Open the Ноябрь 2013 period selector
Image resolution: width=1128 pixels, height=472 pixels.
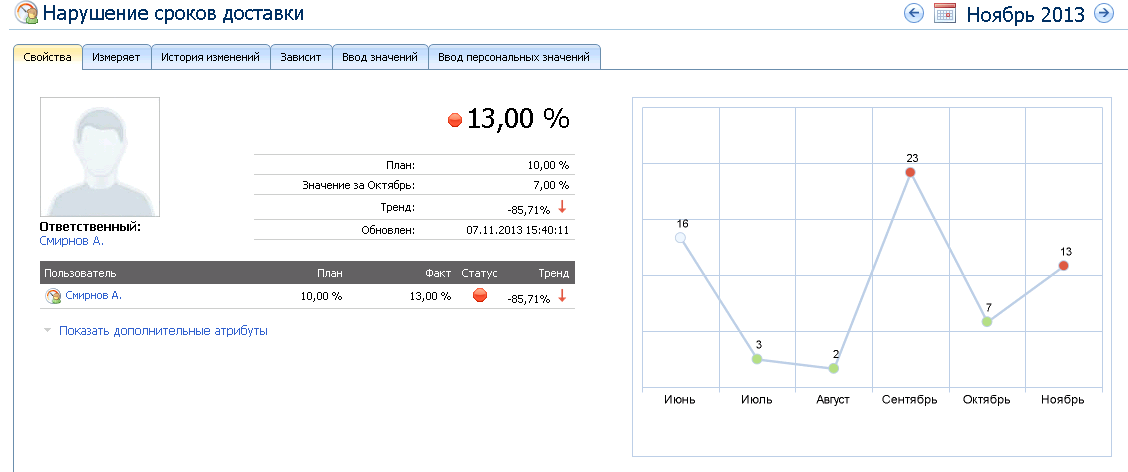[x=1025, y=14]
